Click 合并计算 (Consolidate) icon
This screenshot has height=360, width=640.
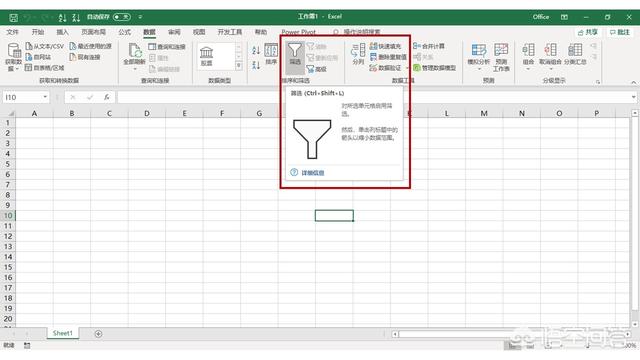[416, 46]
